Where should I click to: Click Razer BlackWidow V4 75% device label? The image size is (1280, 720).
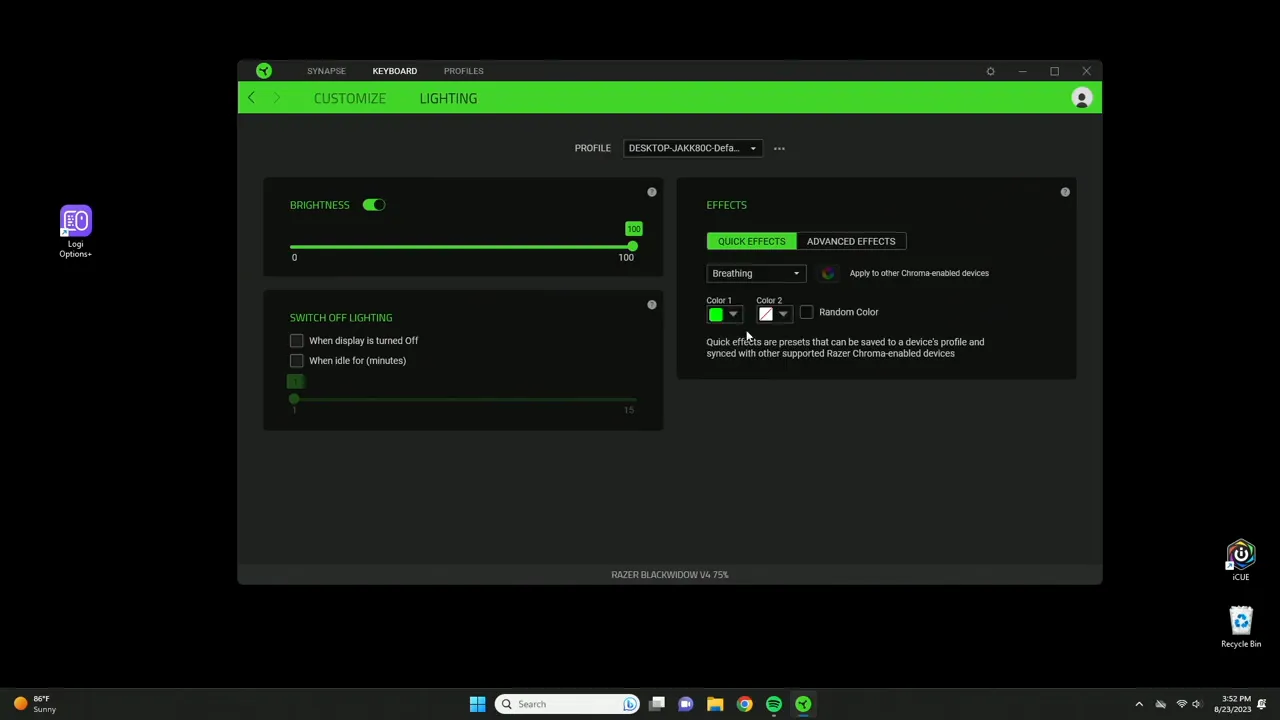[x=670, y=575]
